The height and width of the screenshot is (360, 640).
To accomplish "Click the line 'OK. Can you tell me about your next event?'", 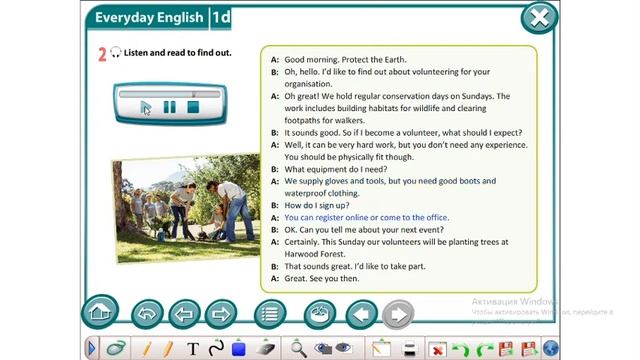I will pos(364,230).
